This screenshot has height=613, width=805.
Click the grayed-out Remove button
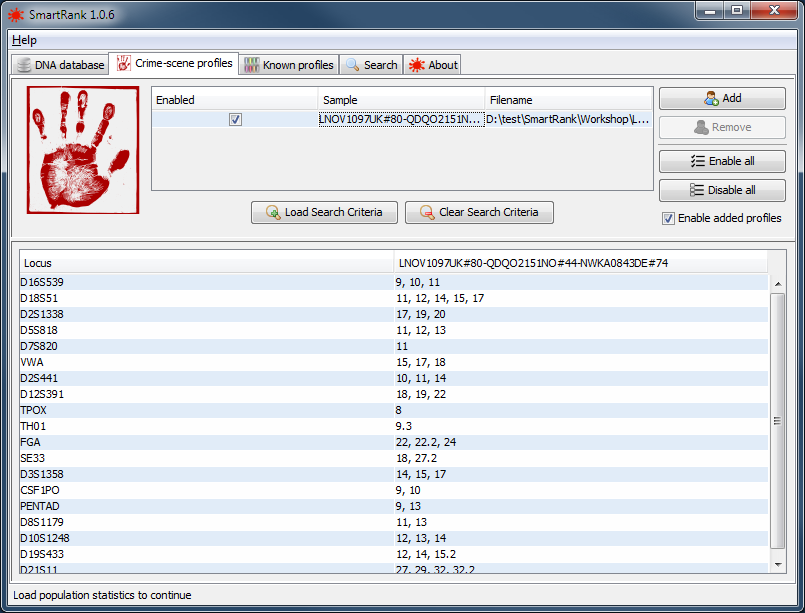click(x=722, y=127)
